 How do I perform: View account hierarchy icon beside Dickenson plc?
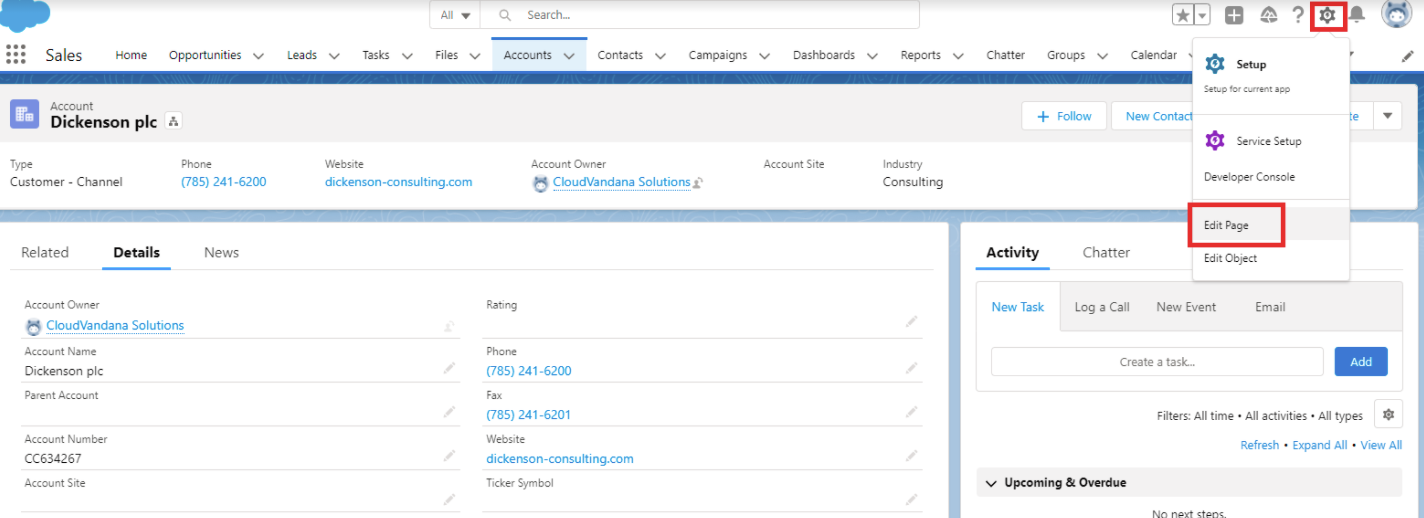(x=173, y=121)
